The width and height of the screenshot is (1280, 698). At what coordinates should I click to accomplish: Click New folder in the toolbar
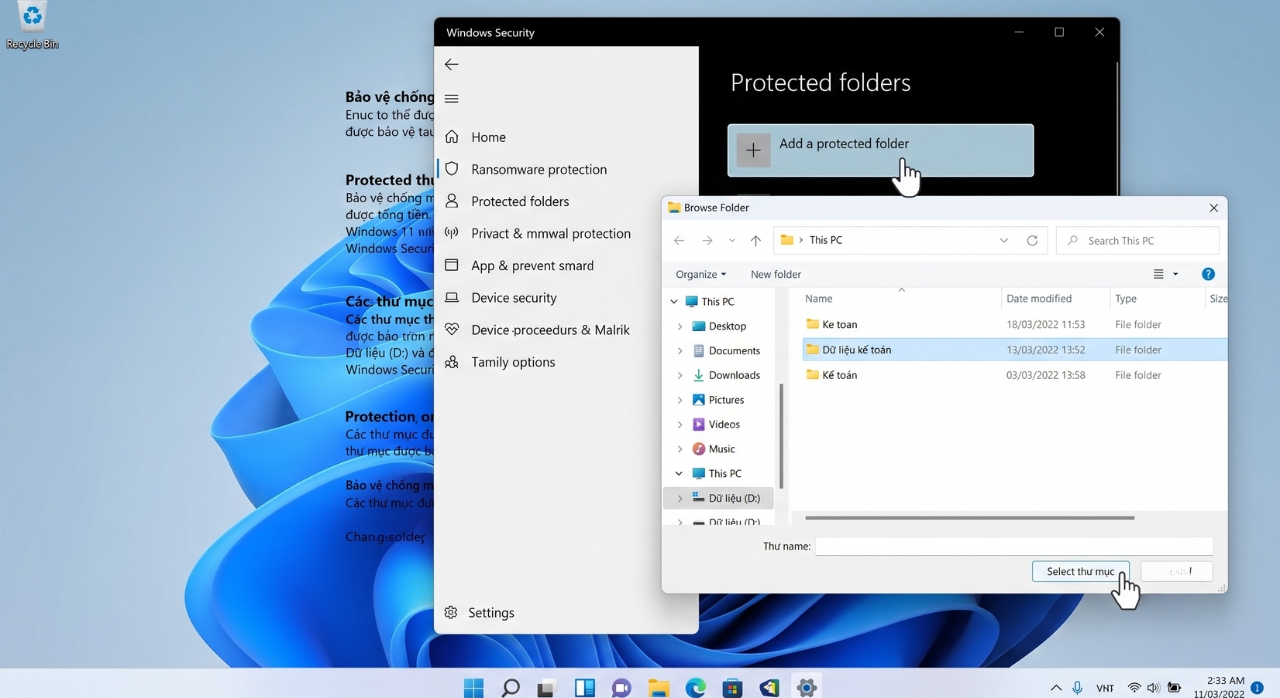click(776, 274)
